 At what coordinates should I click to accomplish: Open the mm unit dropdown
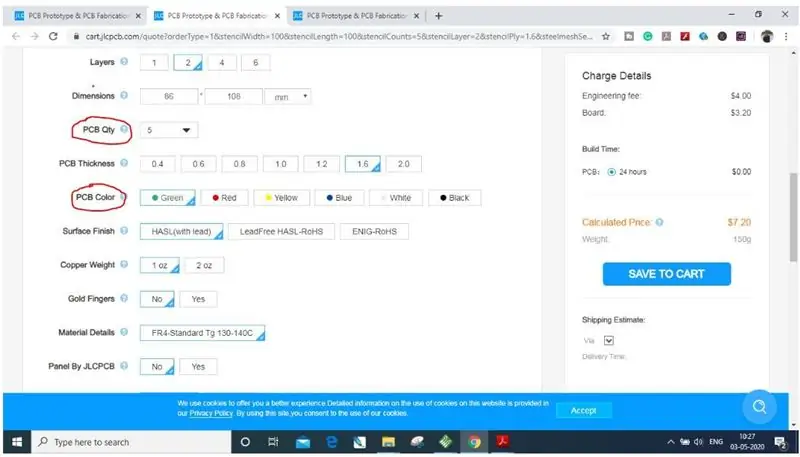click(x=288, y=96)
